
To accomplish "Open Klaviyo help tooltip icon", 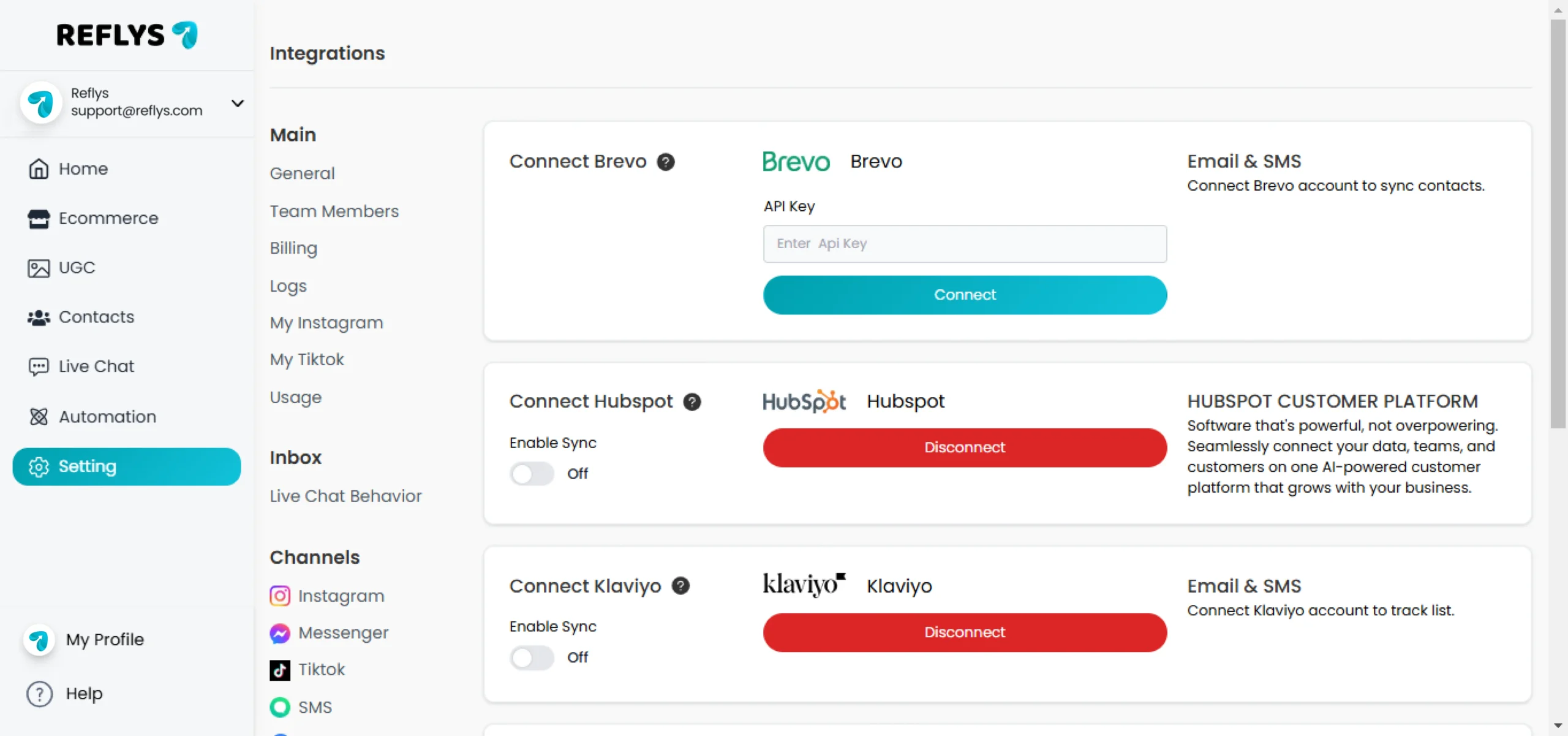I will [680, 586].
